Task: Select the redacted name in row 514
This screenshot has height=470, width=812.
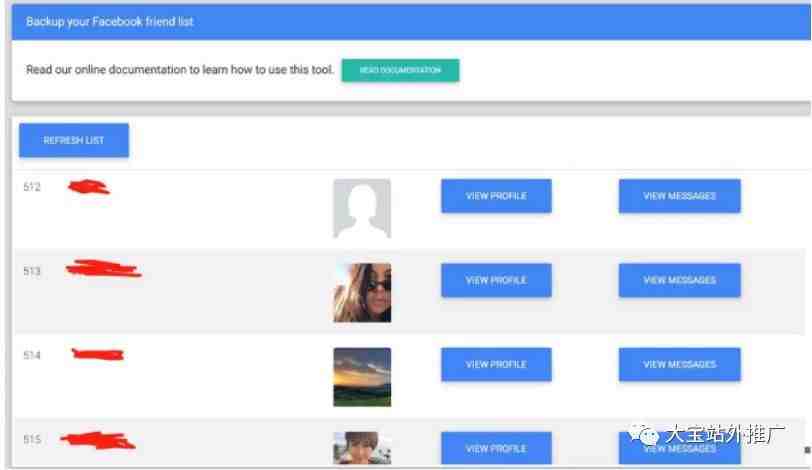Action: coord(97,354)
